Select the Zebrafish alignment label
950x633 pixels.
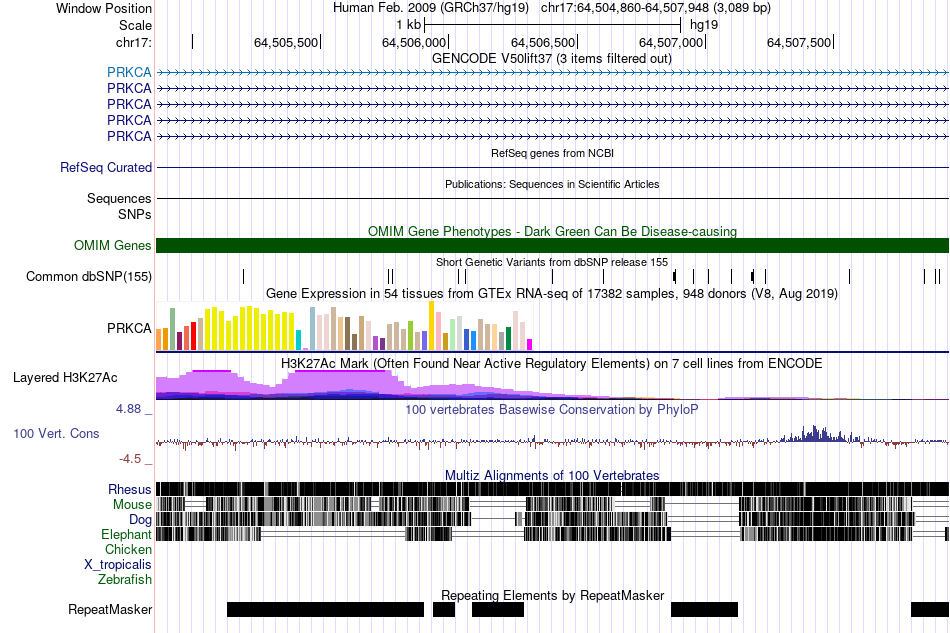click(x=125, y=580)
